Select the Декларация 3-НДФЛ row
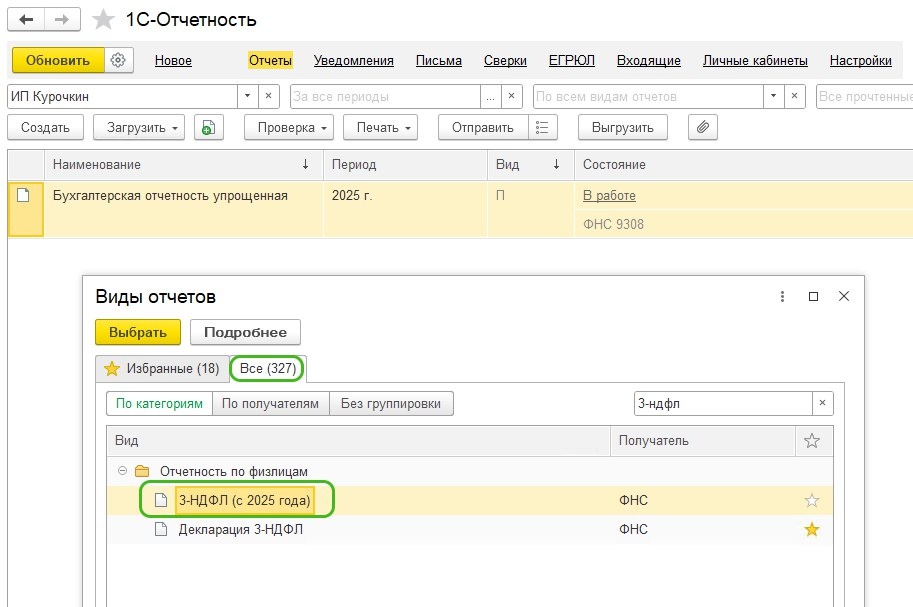Screen dimensions: 913x607 [469, 530]
